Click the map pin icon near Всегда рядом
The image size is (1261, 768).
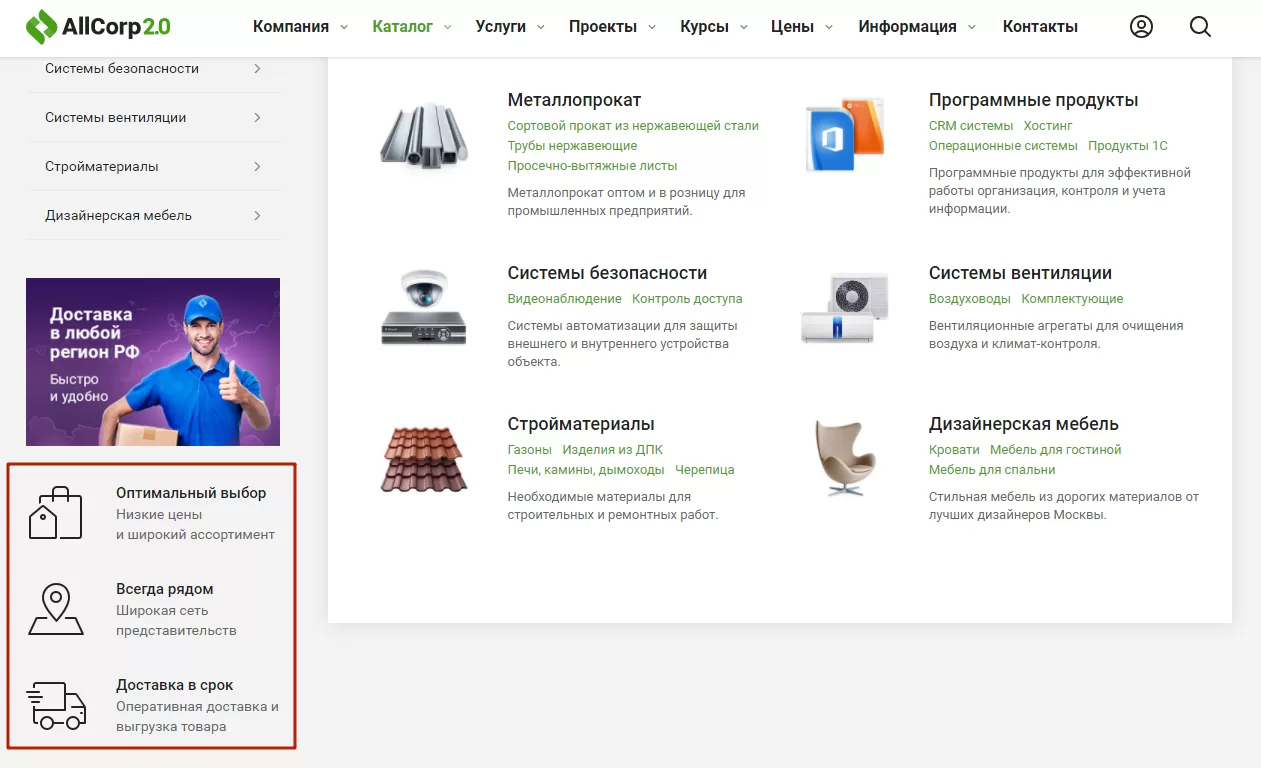[x=56, y=609]
